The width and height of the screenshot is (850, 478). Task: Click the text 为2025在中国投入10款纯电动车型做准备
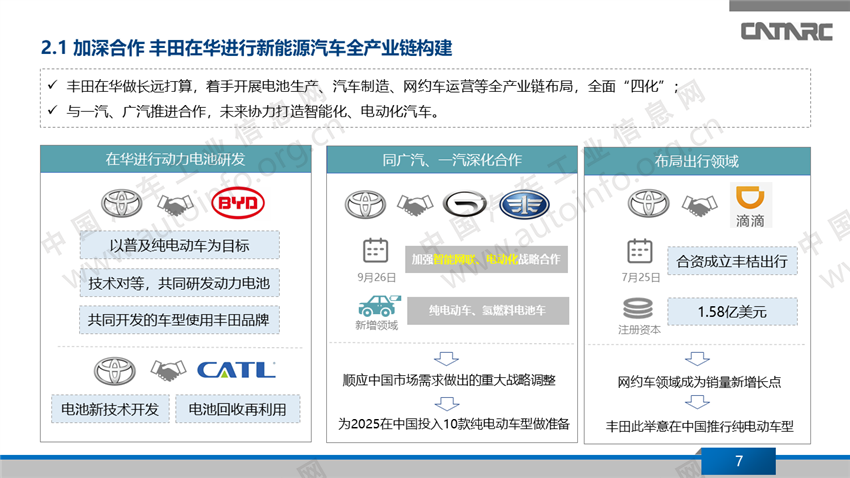click(454, 424)
